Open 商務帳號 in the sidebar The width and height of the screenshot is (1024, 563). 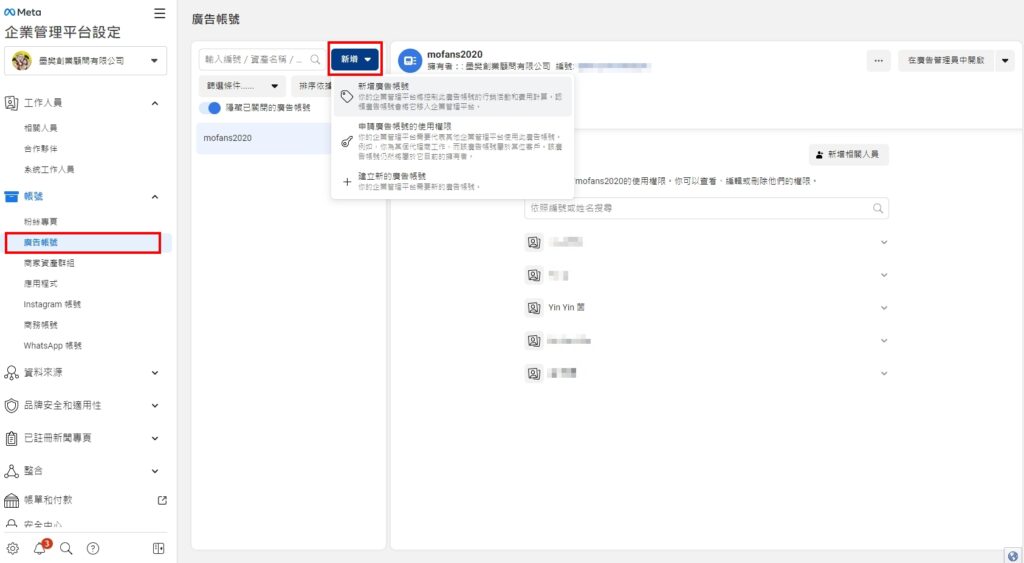coord(40,325)
